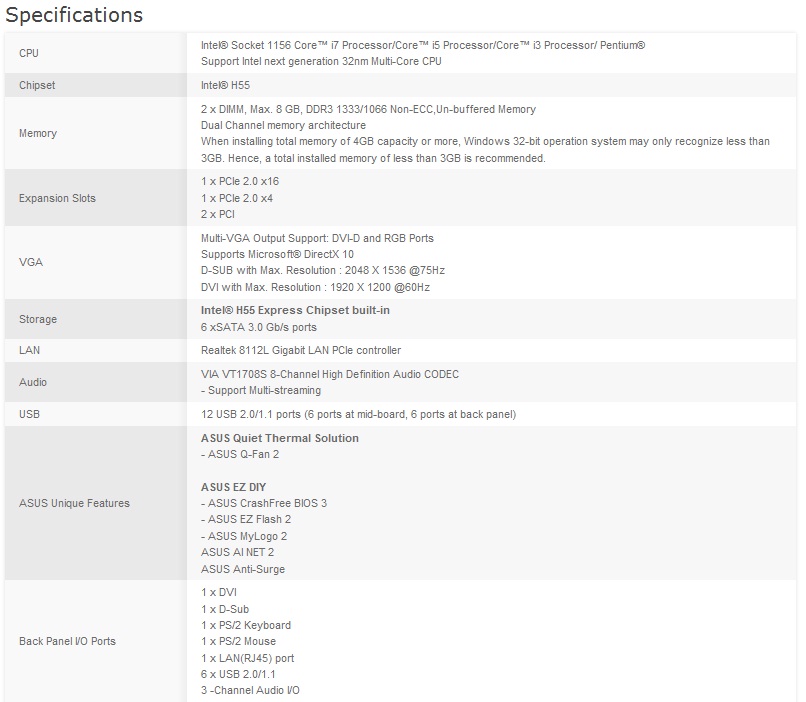Select the Storage row label
Screen dimensions: 806x702
coord(38,319)
